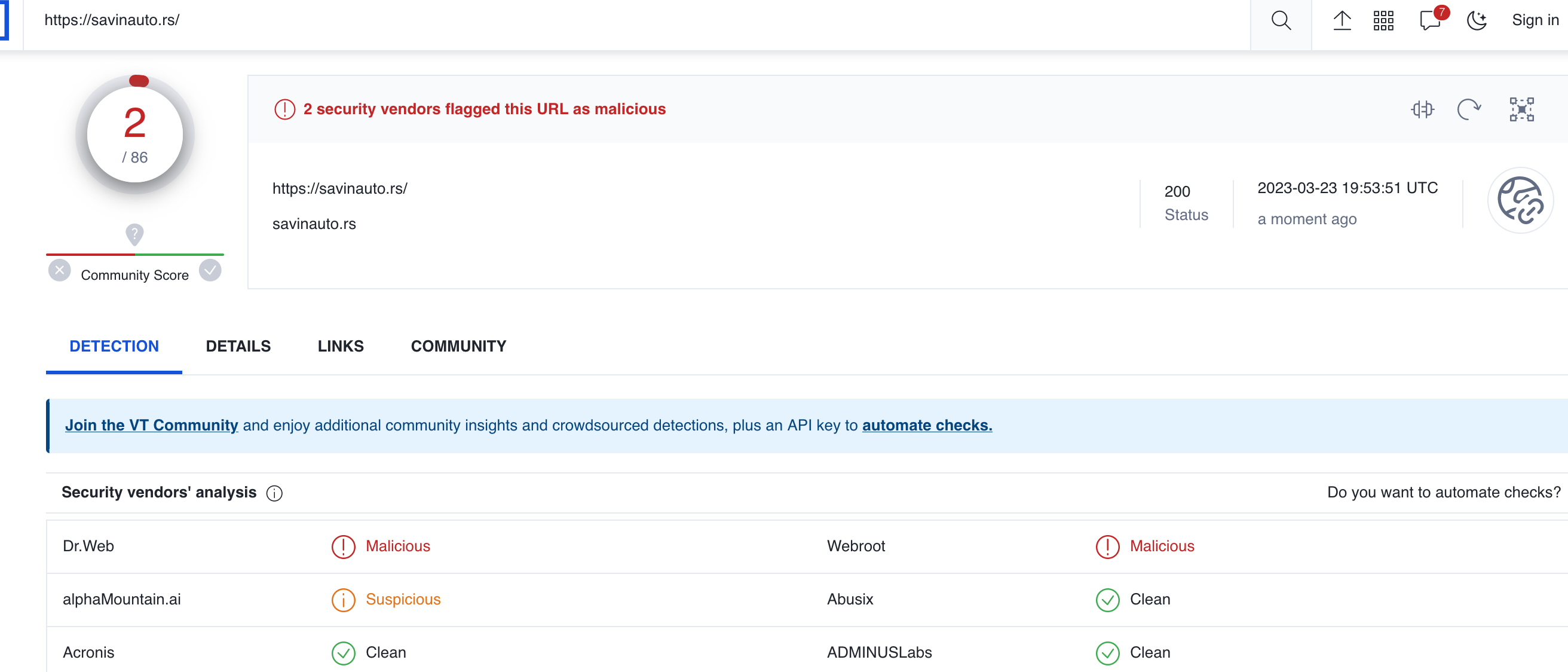Click the Dr.Web Malicious warning icon
The image size is (1568, 672).
coord(344,546)
